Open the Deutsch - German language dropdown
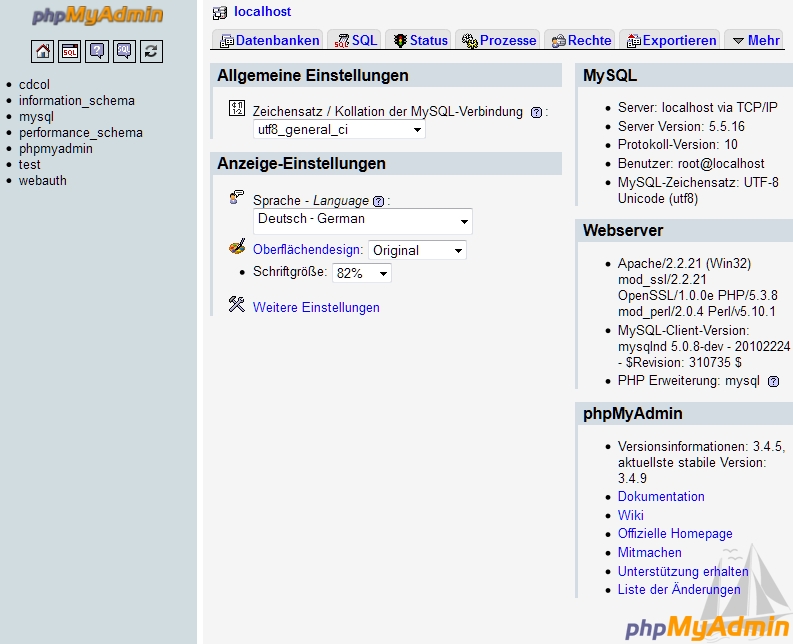 click(x=363, y=221)
